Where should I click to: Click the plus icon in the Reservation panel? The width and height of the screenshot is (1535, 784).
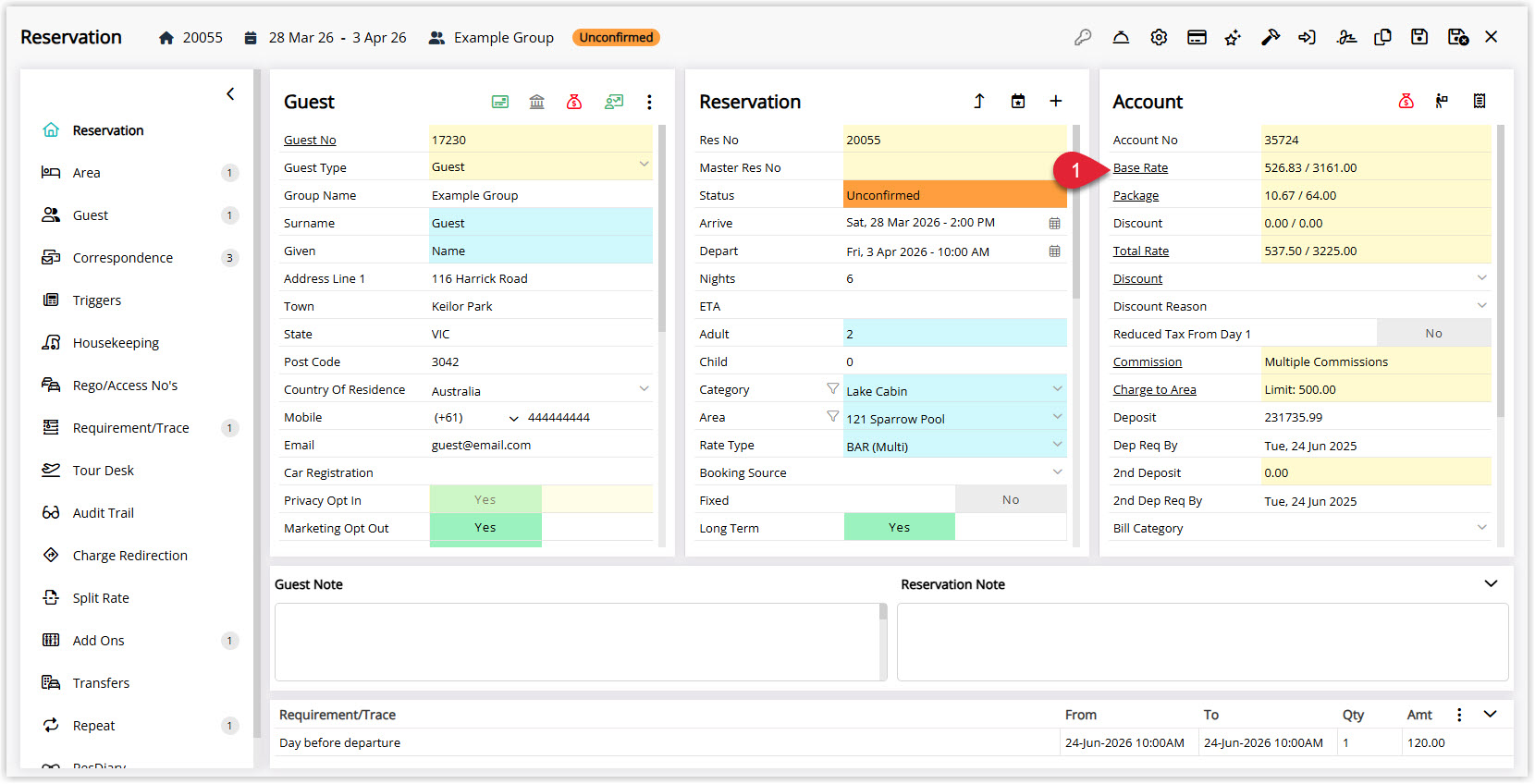pos(1056,101)
